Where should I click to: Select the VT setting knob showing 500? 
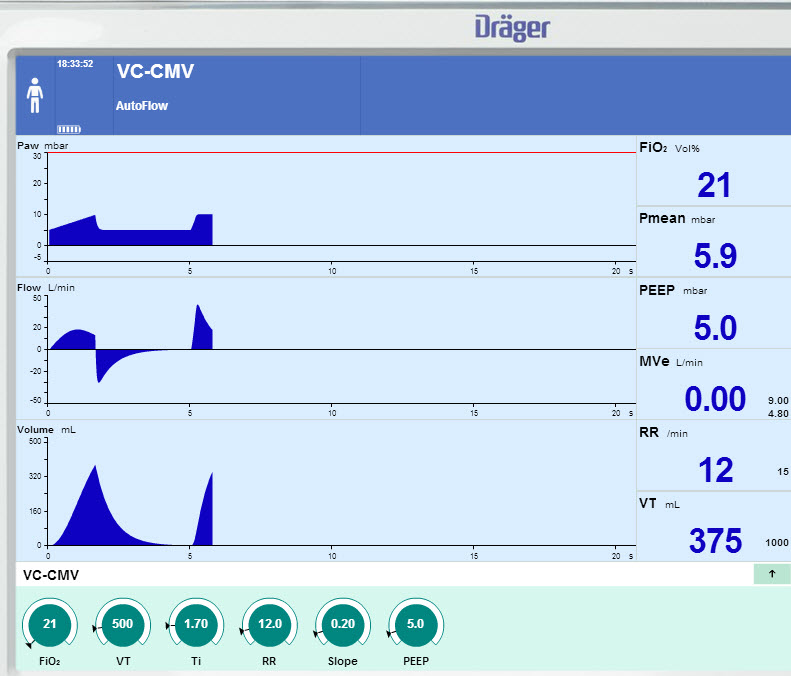(x=123, y=624)
